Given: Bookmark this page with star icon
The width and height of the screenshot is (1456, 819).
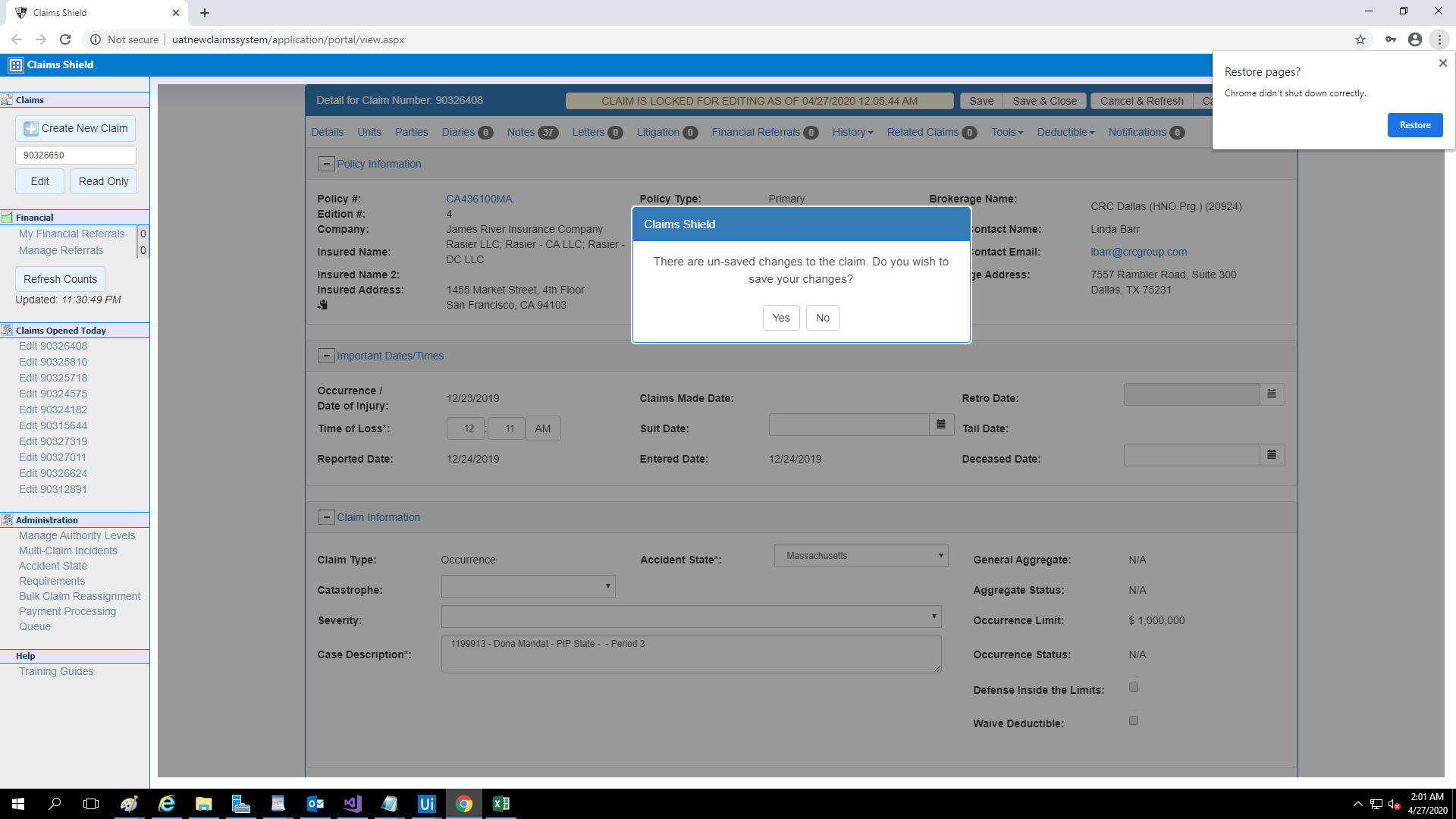Looking at the screenshot, I should [1360, 39].
